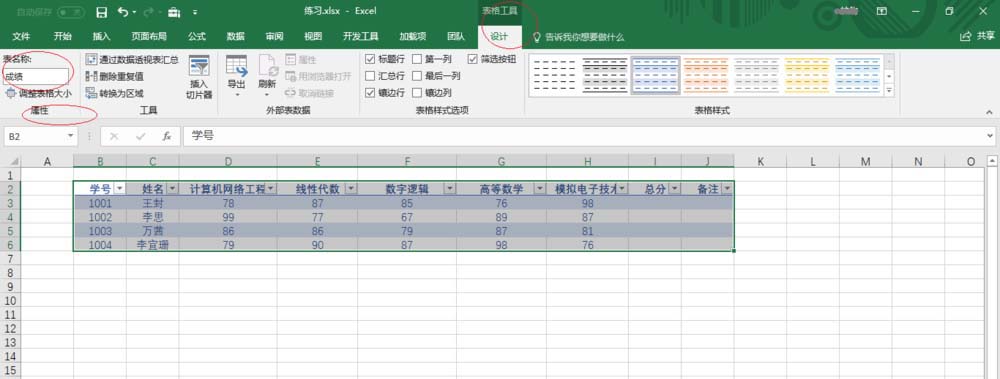Toggle the 第一列 checkbox

pyautogui.click(x=416, y=59)
